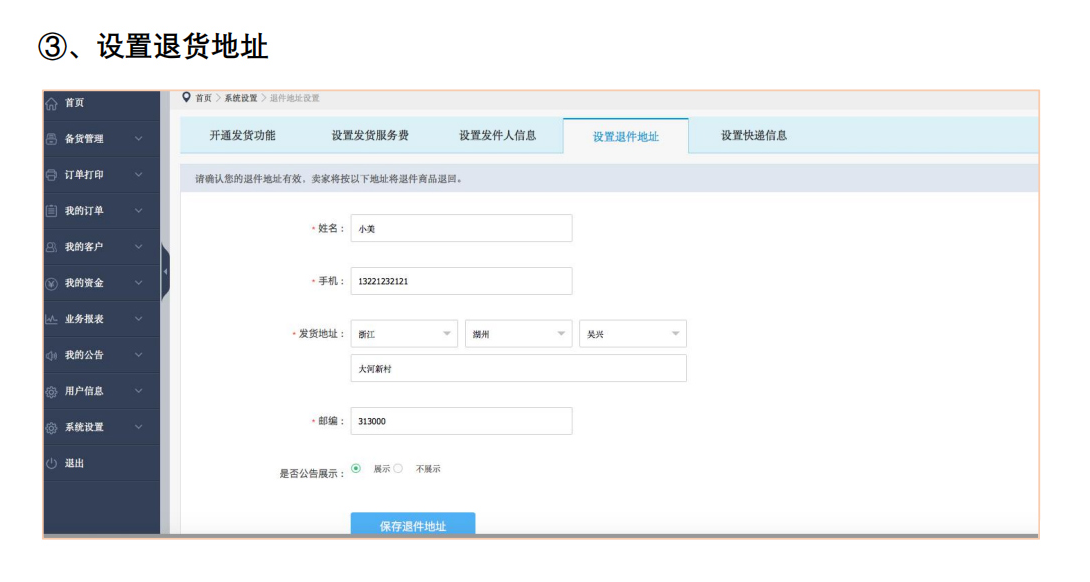Expand the 我的资金 menu chevron
1090x582 pixels.
[x=138, y=283]
